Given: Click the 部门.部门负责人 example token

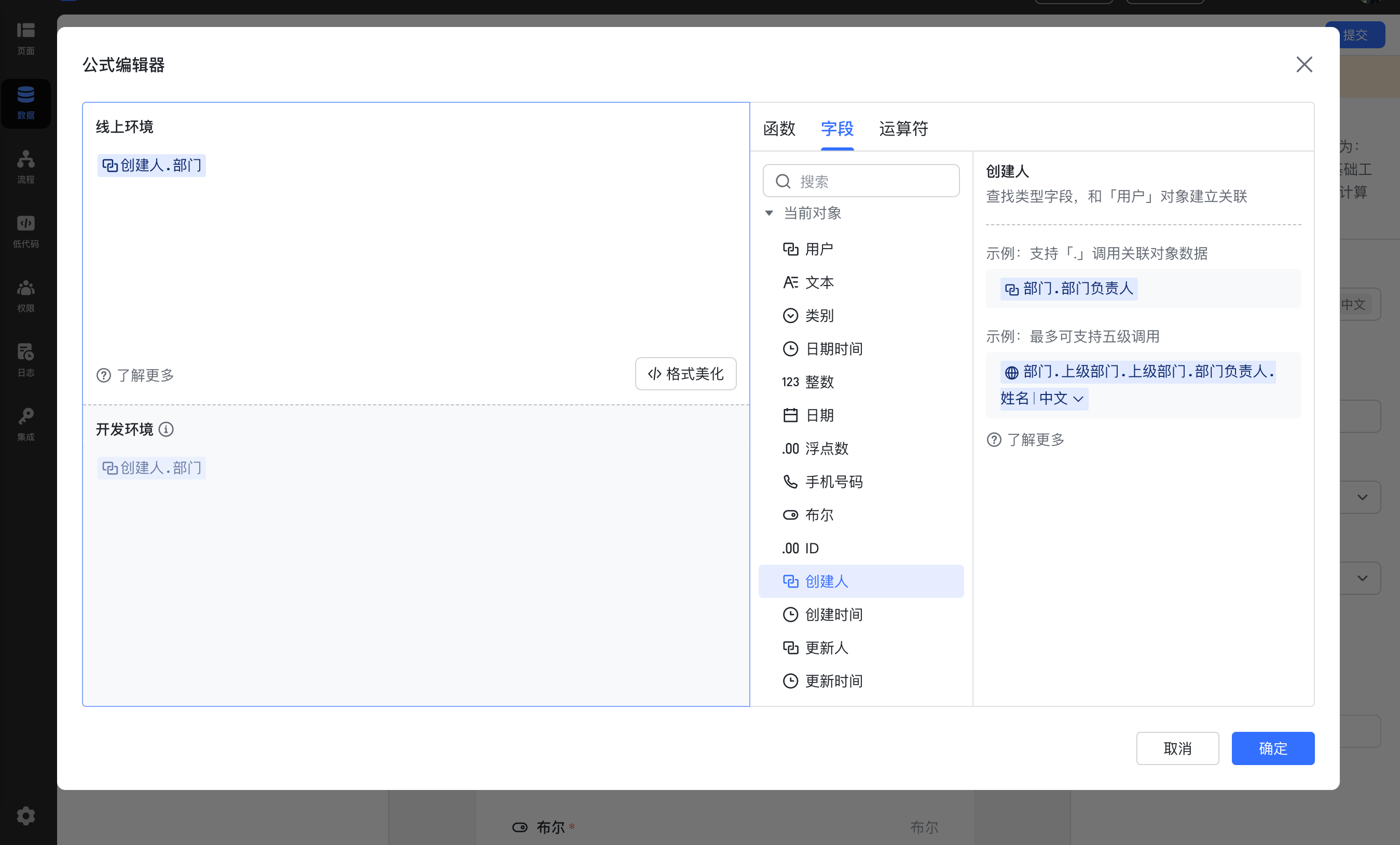Looking at the screenshot, I should (x=1069, y=289).
